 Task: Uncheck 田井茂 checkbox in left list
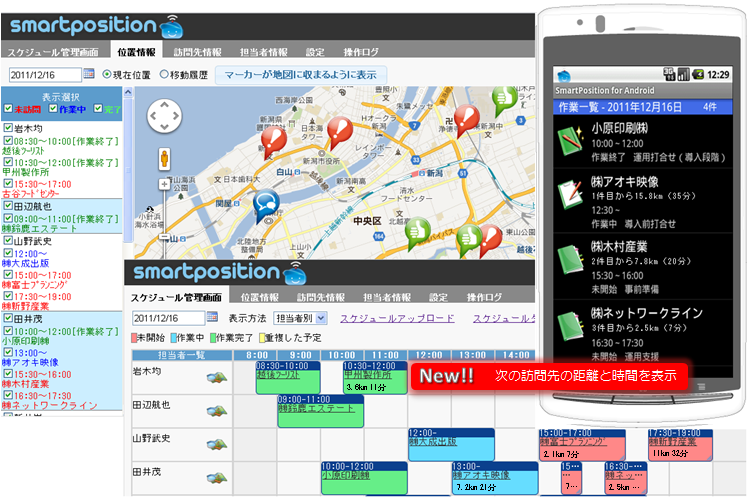(x=8, y=318)
